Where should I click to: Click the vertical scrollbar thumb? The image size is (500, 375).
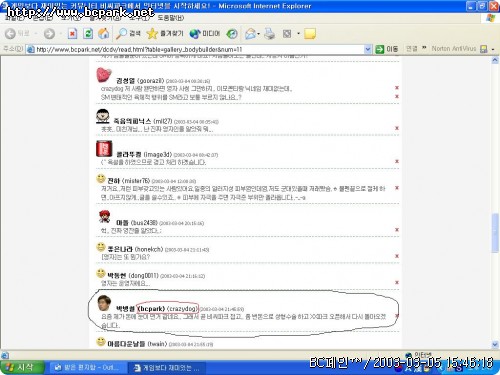coord(495,232)
